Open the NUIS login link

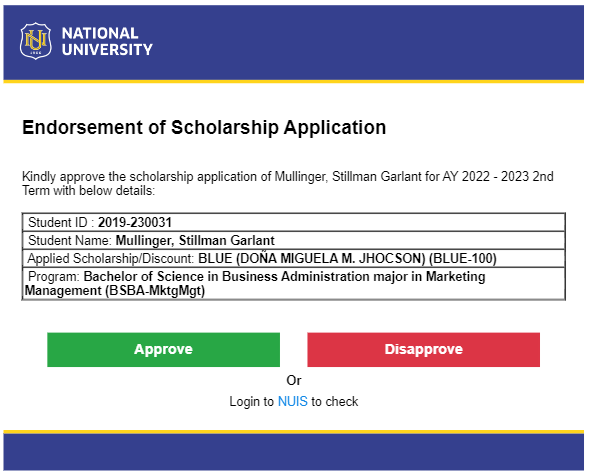pyautogui.click(x=293, y=401)
